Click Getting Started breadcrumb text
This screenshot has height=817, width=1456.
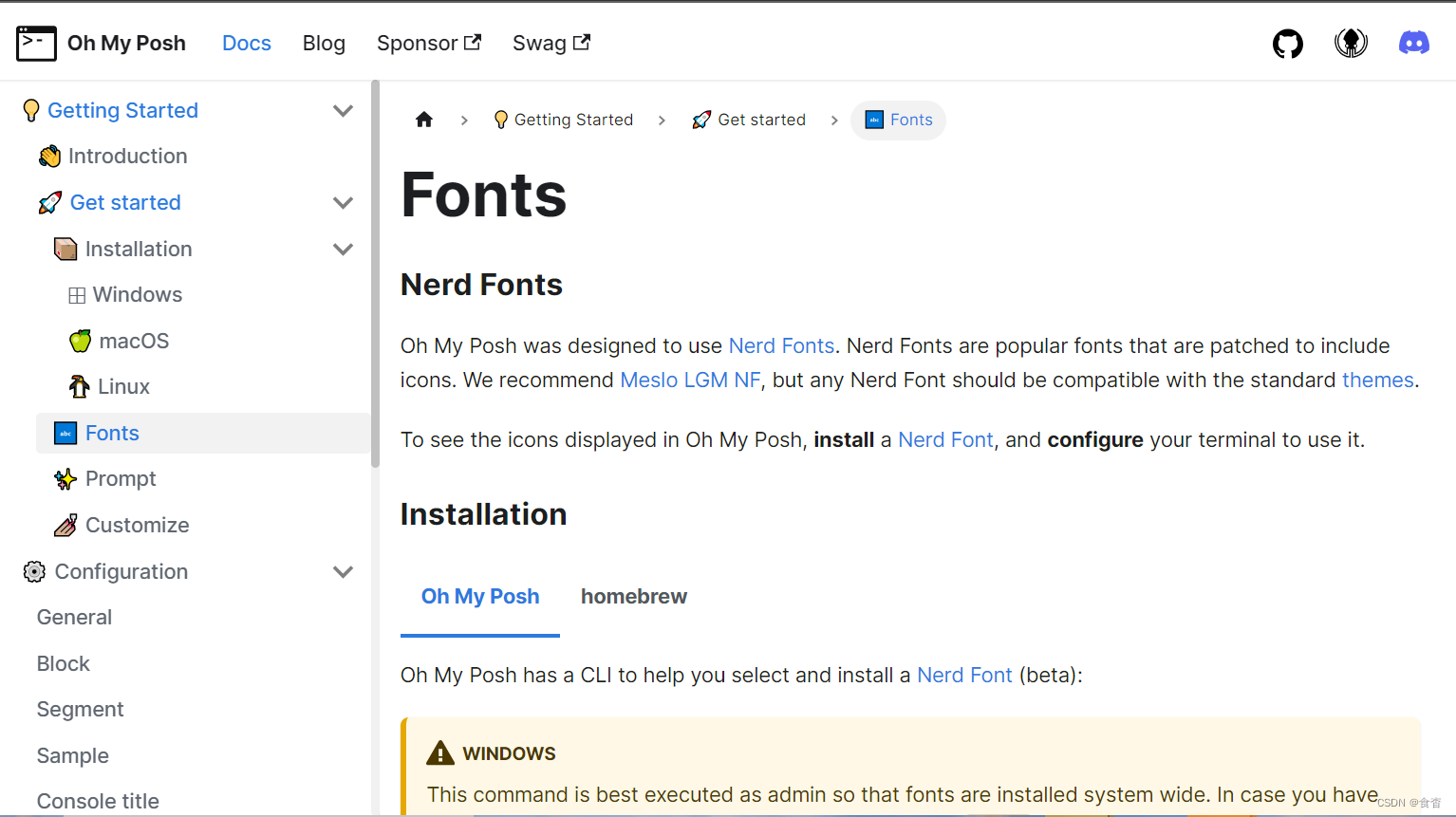(573, 120)
